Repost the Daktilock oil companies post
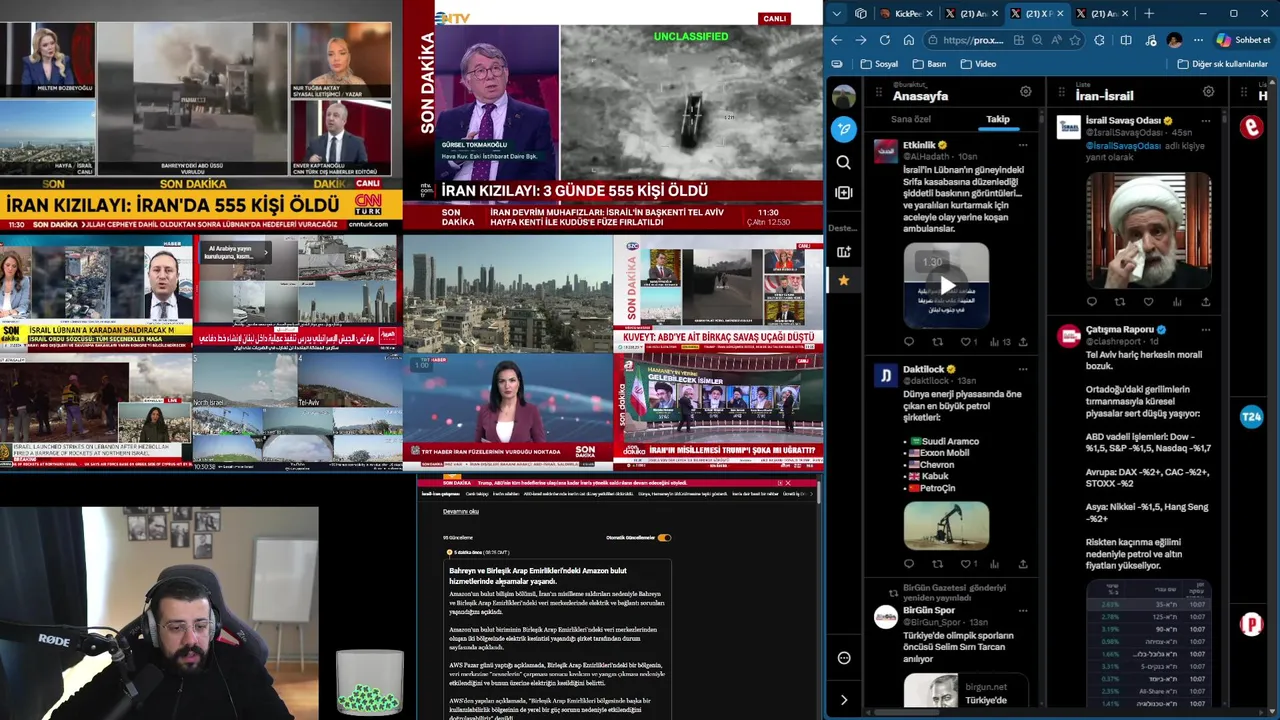 click(x=937, y=564)
